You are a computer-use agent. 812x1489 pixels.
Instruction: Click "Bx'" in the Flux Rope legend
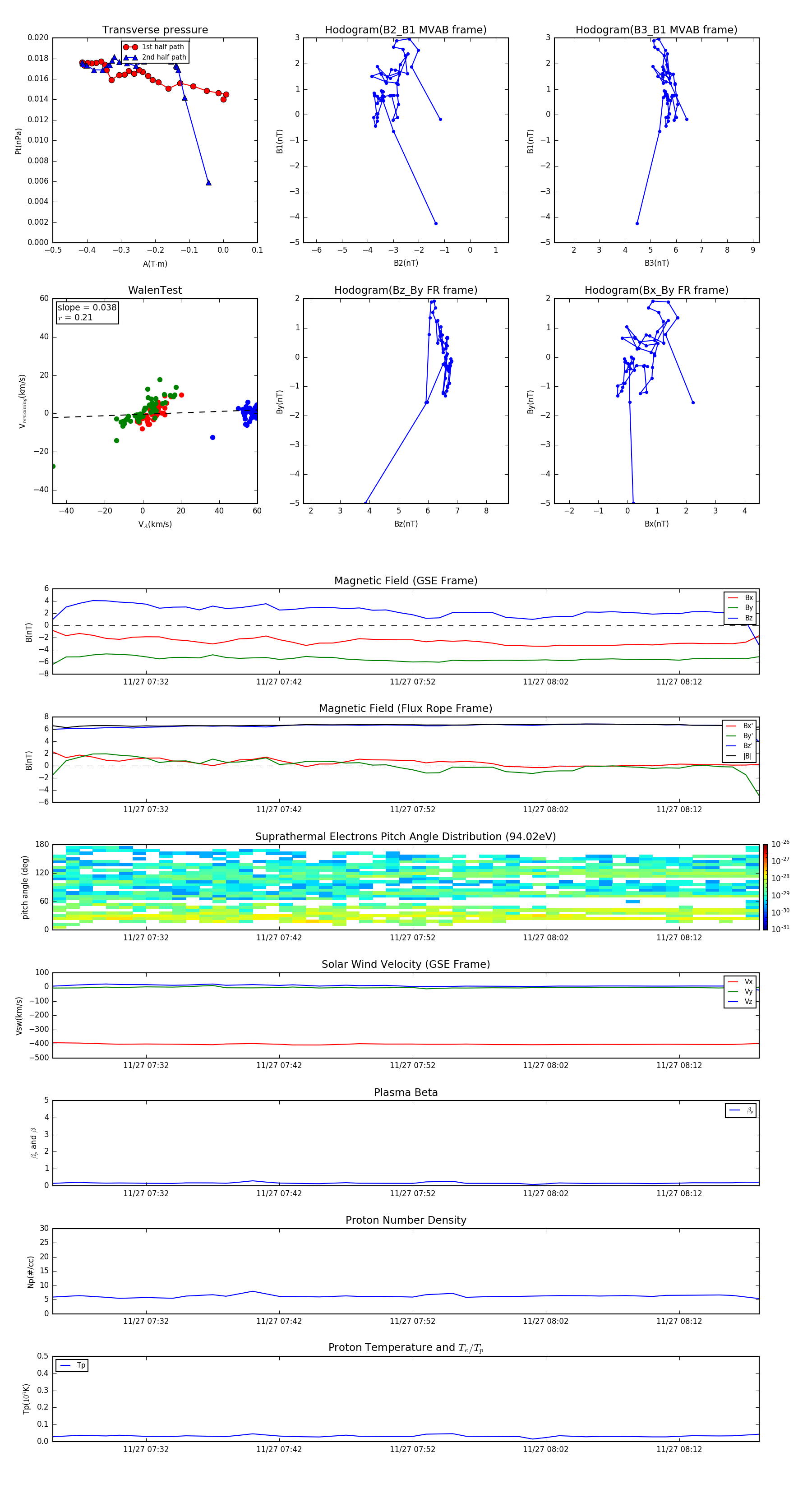click(x=748, y=726)
